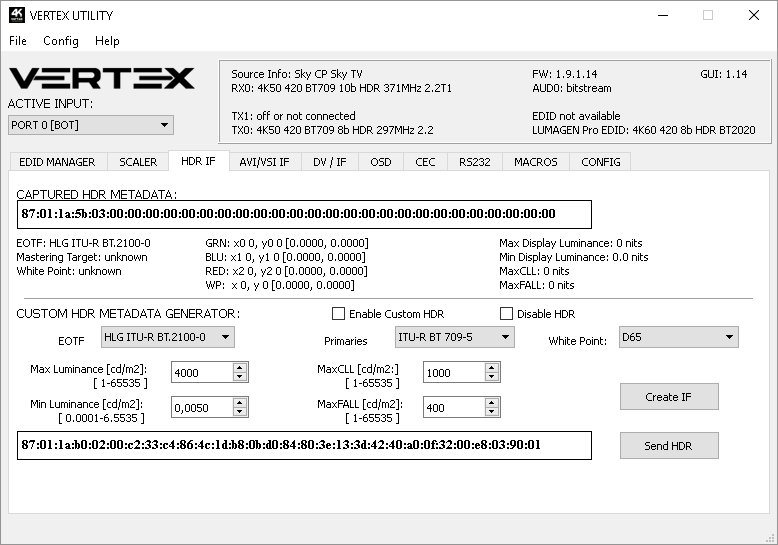The image size is (778, 545).
Task: Click the 'Max Display Luminance: 0 nits' text
Action: tap(571, 243)
